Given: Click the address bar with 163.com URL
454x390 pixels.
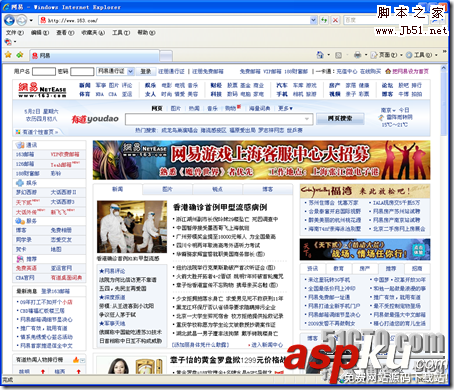Looking at the screenshot, I should point(175,20).
